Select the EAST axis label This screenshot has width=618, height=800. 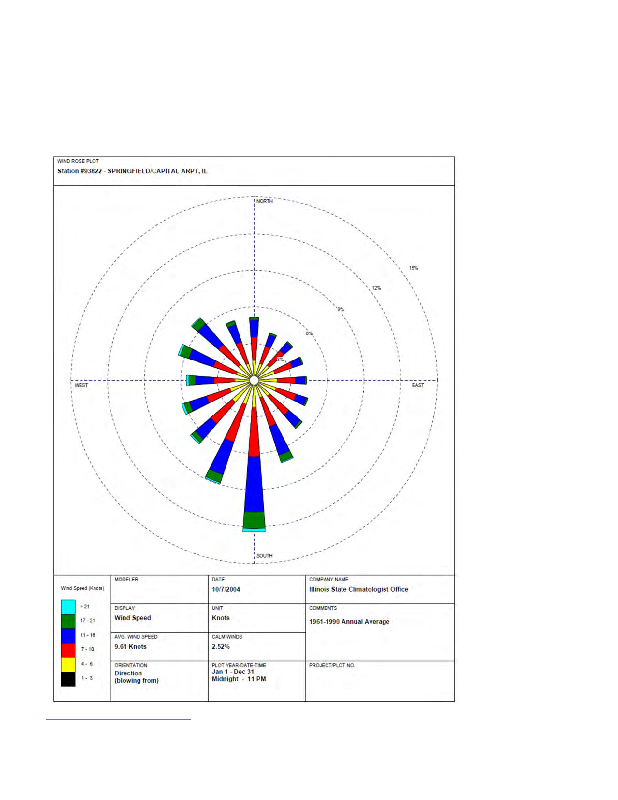tap(418, 385)
